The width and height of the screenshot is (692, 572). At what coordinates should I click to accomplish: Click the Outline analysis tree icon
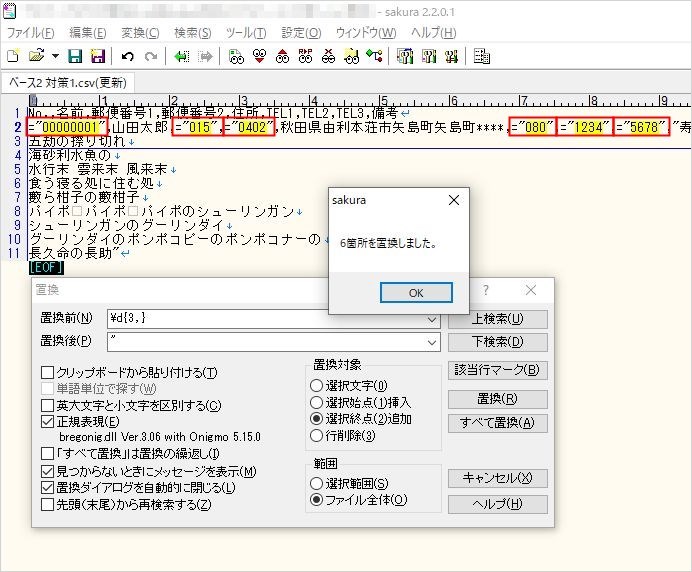374,56
